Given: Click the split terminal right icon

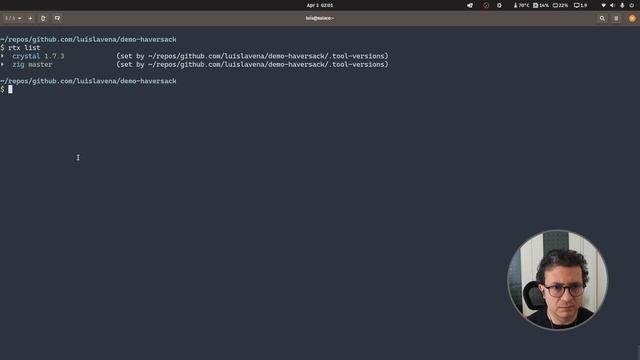Looking at the screenshot, I should point(43,18).
